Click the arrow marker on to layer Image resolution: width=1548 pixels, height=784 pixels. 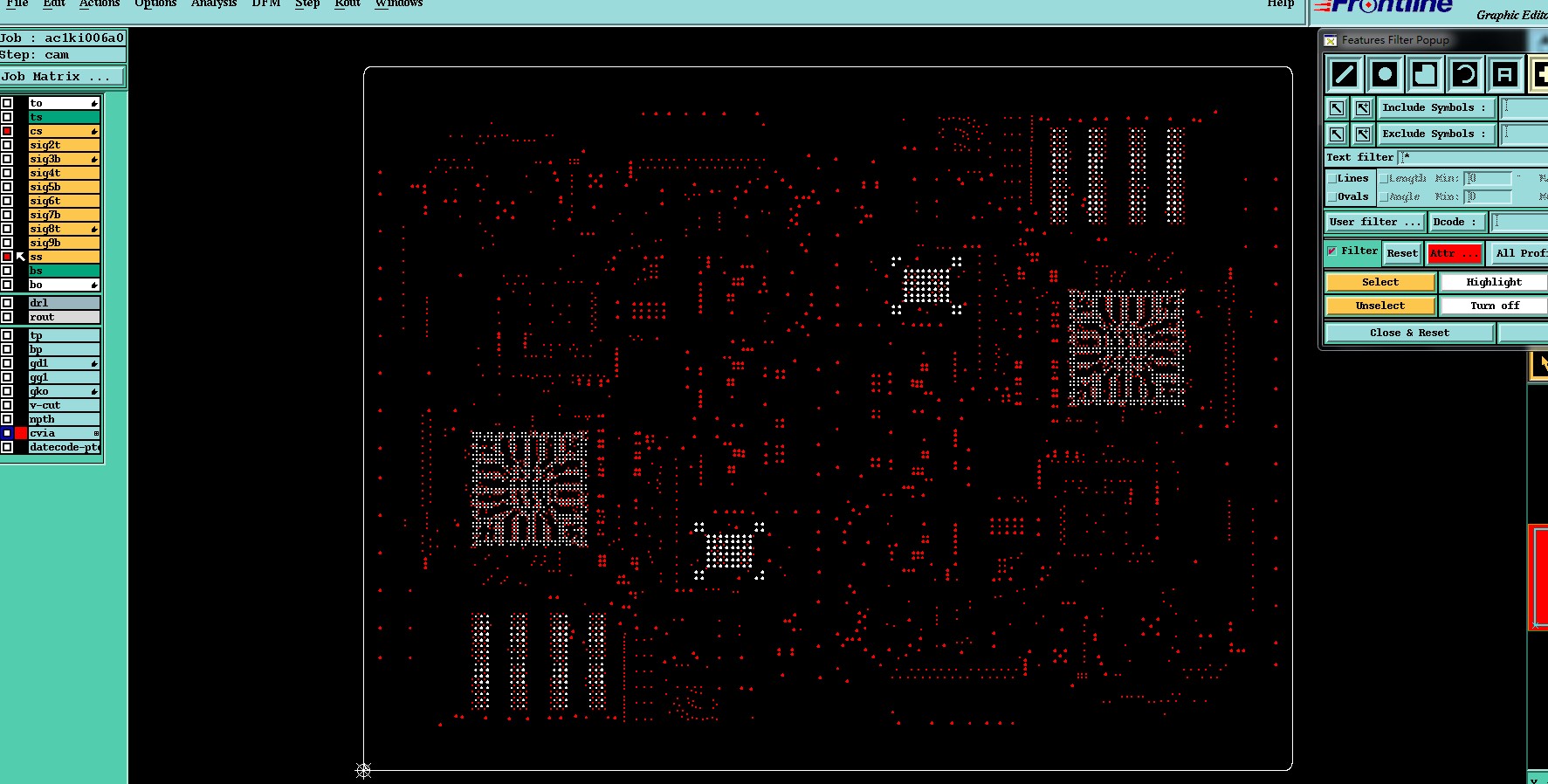tap(94, 104)
